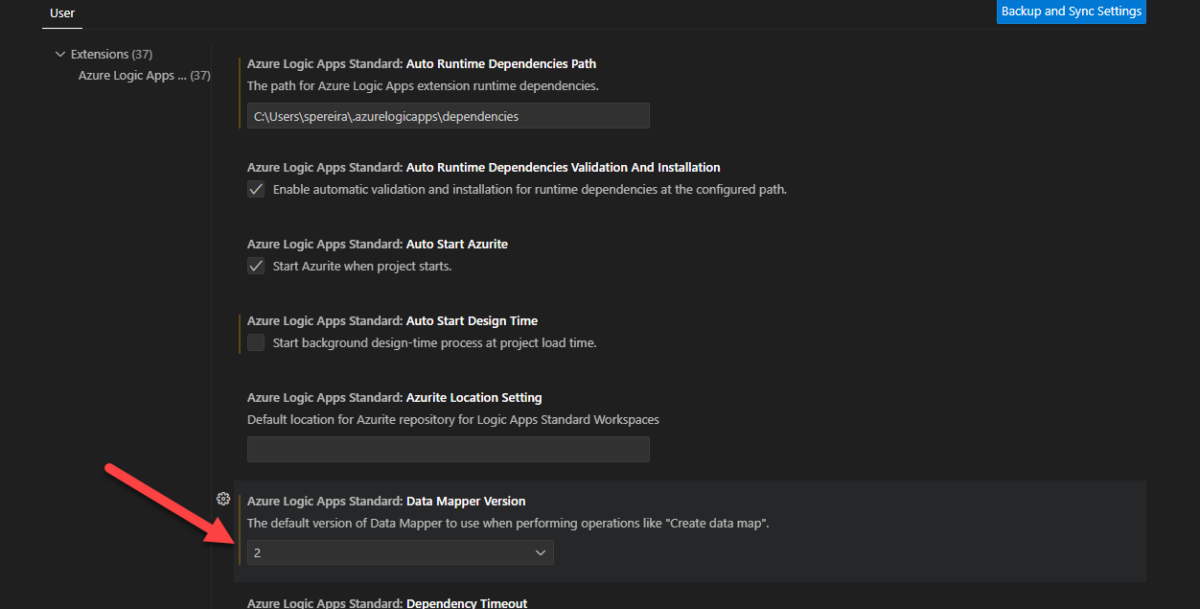Click the chevron on the Data Mapper Version combo box

tap(540, 552)
